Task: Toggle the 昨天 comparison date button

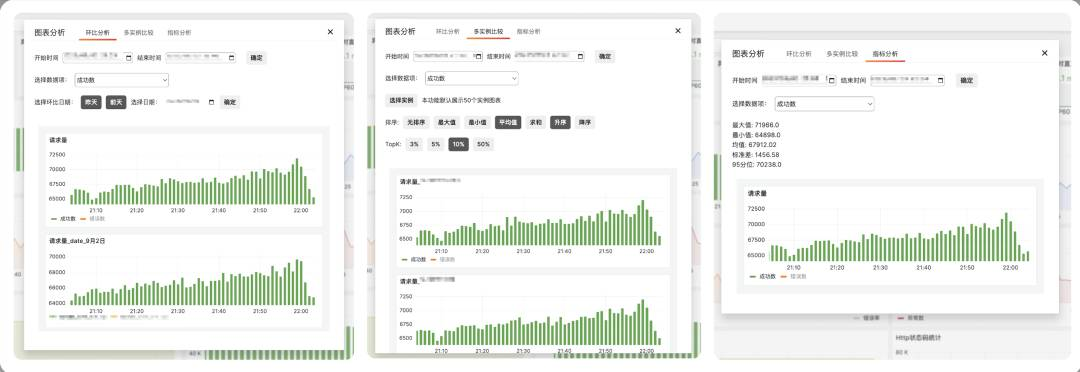Action: [91, 102]
